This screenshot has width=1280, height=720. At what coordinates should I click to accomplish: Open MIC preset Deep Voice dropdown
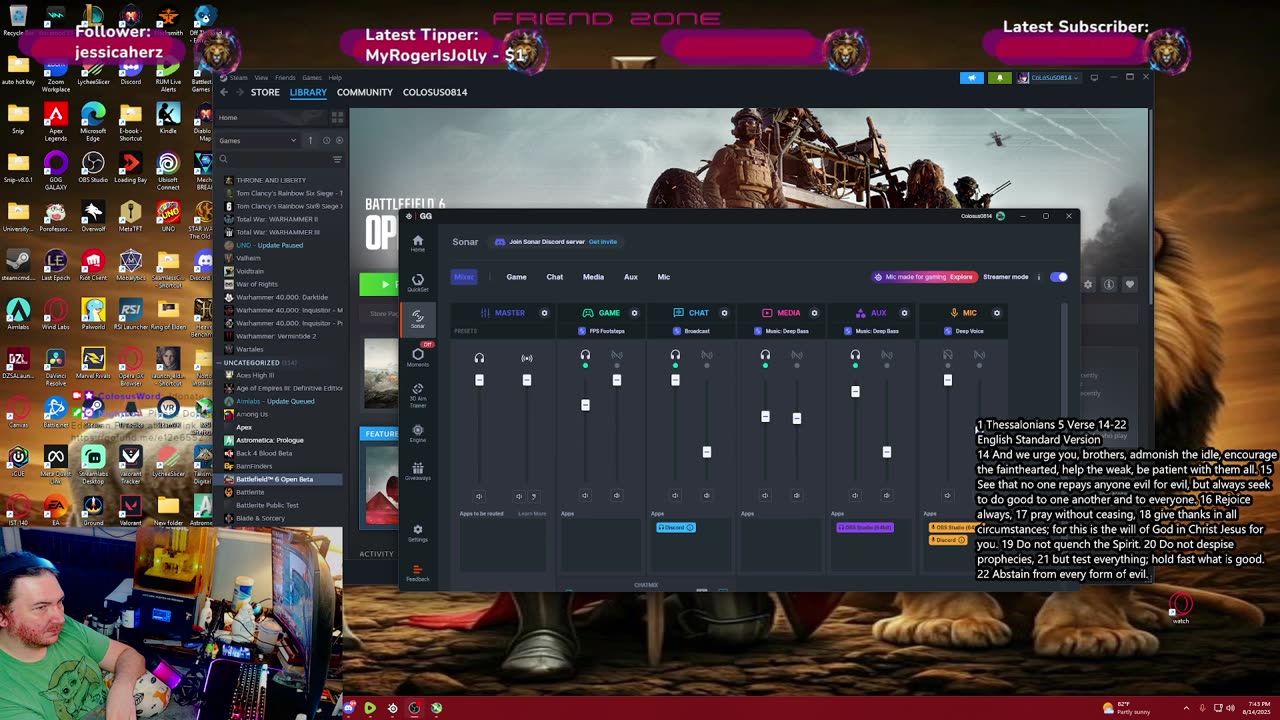[965, 331]
